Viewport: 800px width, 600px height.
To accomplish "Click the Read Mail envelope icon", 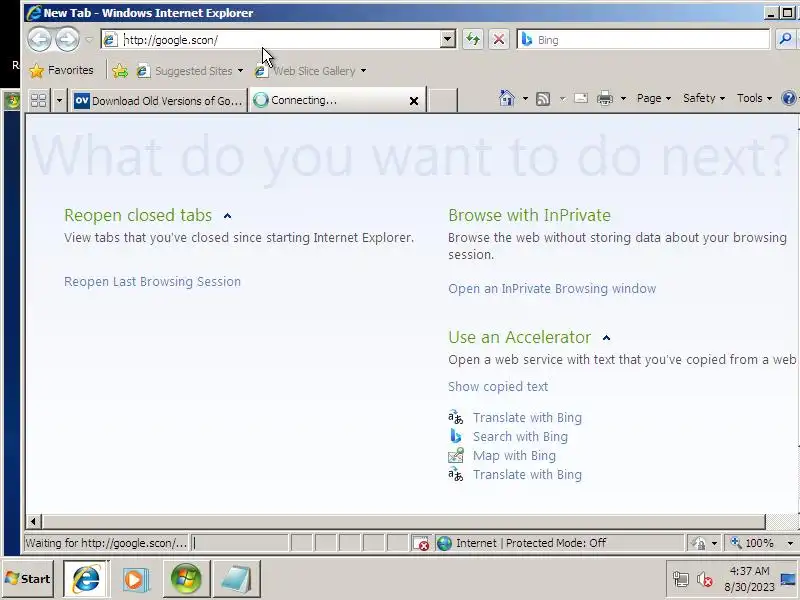I will [581, 98].
